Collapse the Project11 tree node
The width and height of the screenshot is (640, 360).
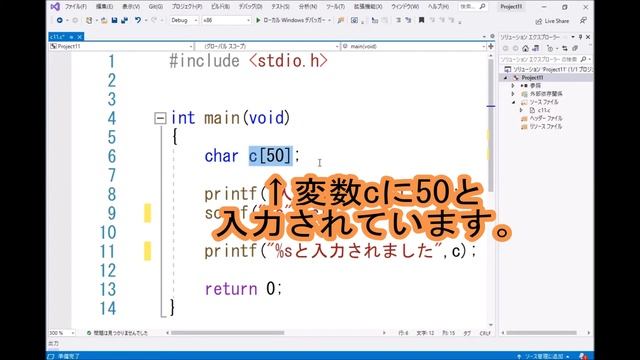tap(506, 78)
